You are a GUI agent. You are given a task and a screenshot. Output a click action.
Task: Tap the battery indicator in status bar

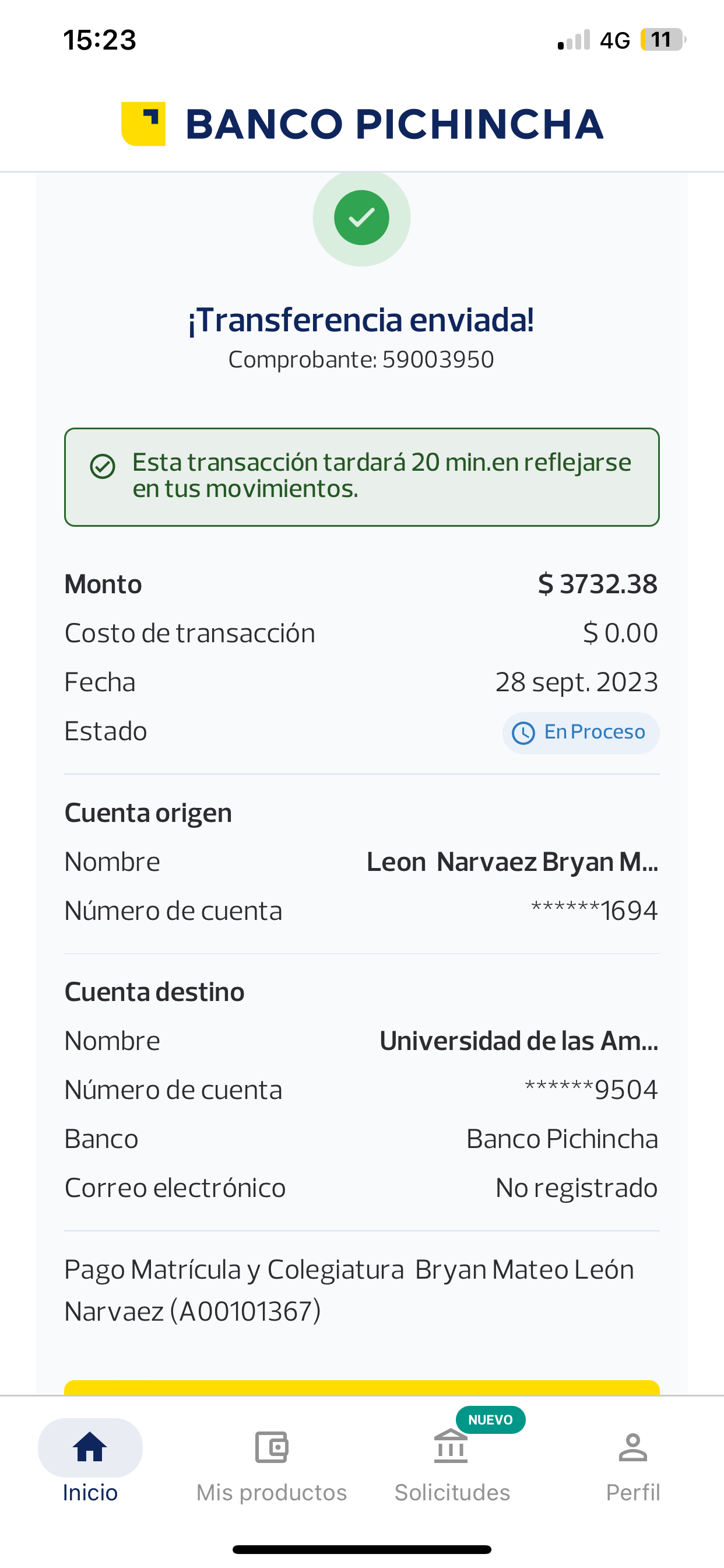(662, 40)
